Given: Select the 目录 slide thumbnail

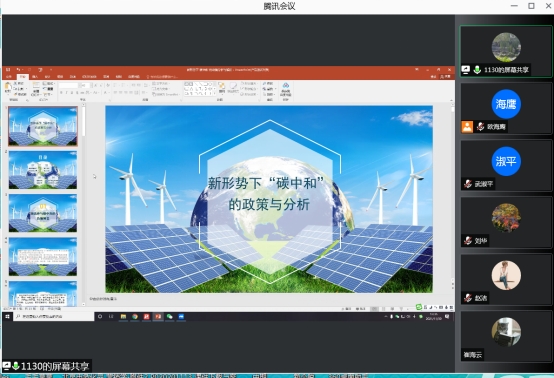Looking at the screenshot, I should (43, 170).
